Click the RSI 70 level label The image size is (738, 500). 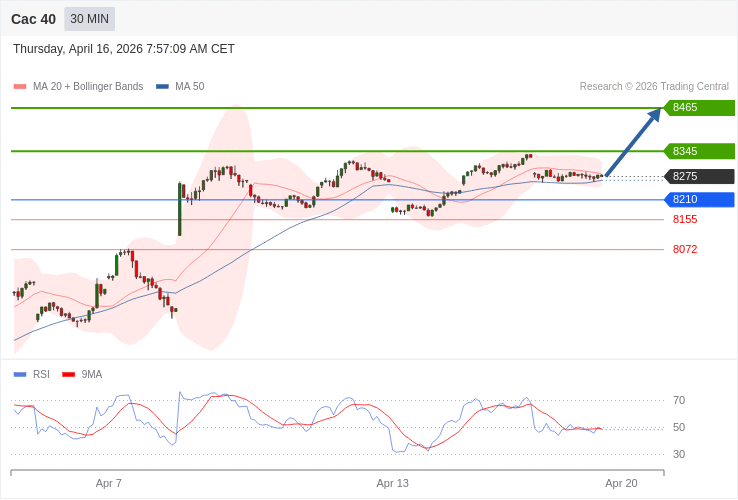[679, 400]
